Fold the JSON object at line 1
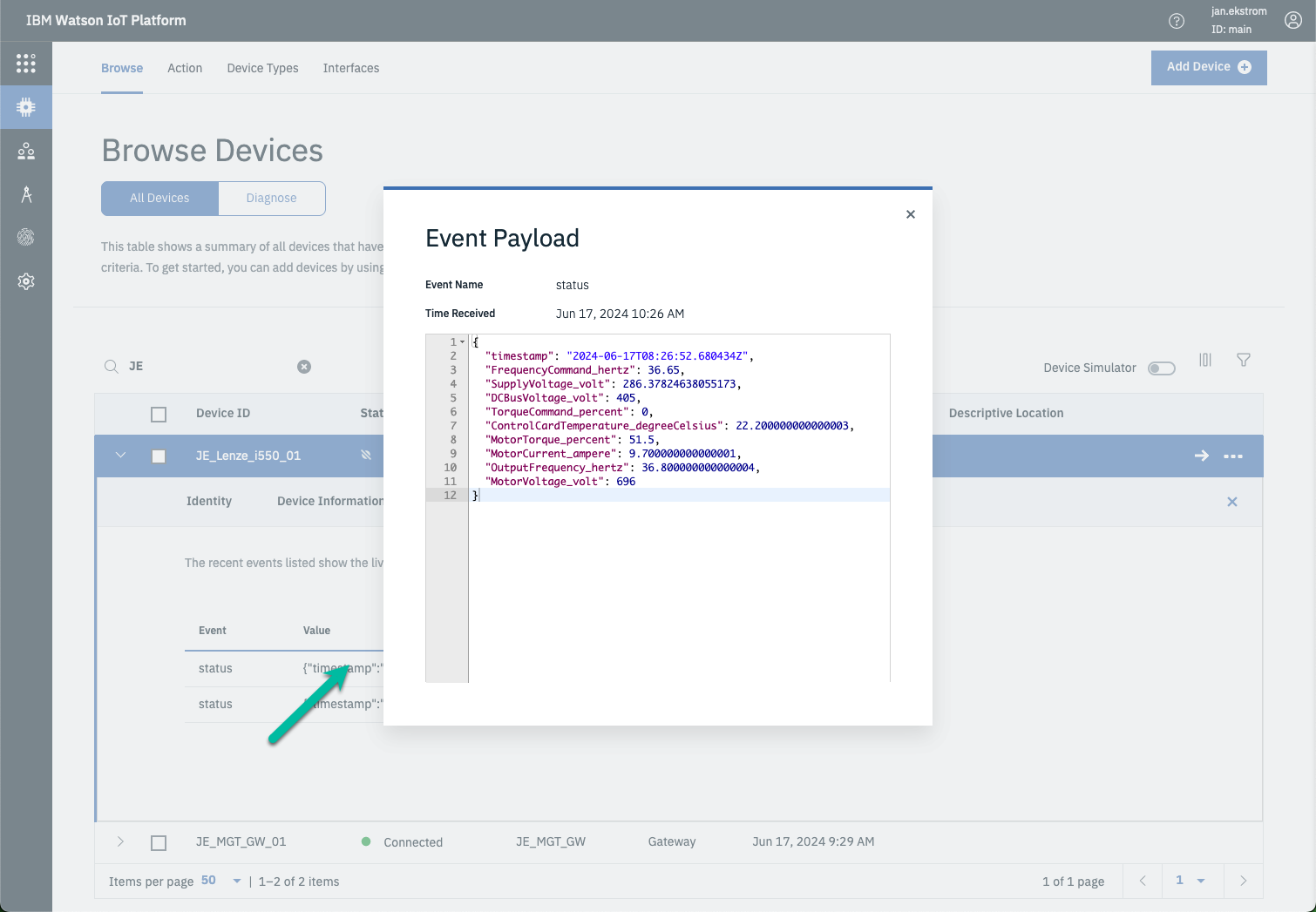The width and height of the screenshot is (1316, 912). 463,342
